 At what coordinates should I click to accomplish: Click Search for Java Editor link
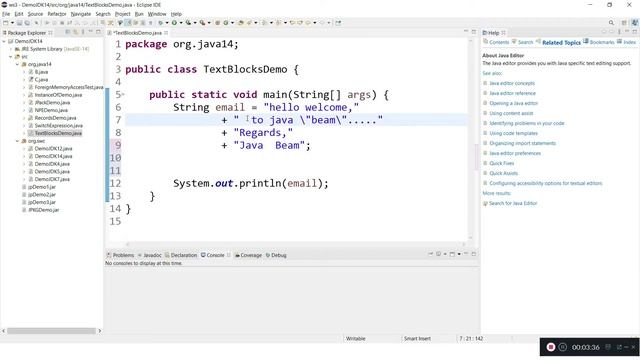[x=513, y=203]
